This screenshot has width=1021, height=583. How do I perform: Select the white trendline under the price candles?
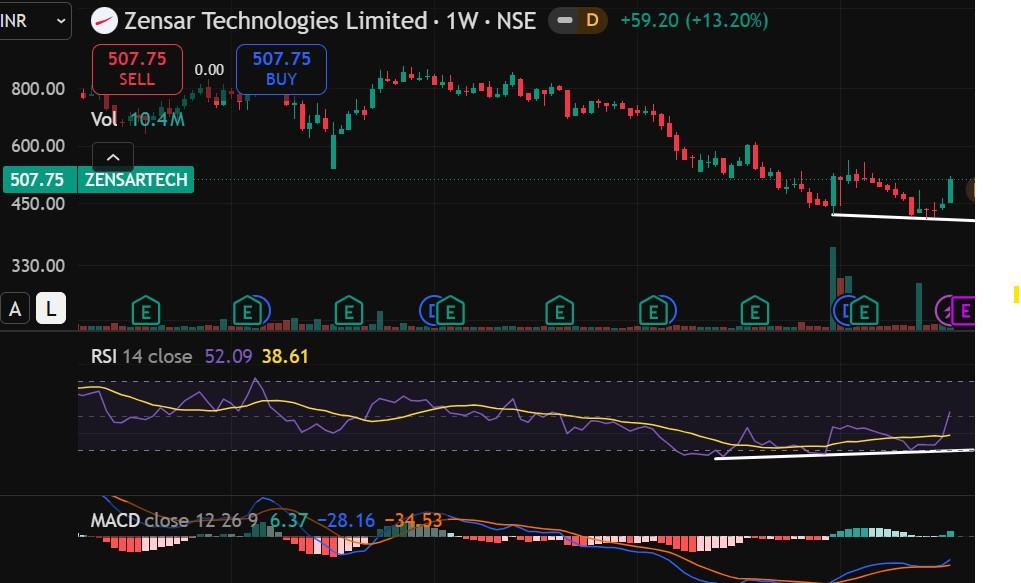click(x=903, y=218)
